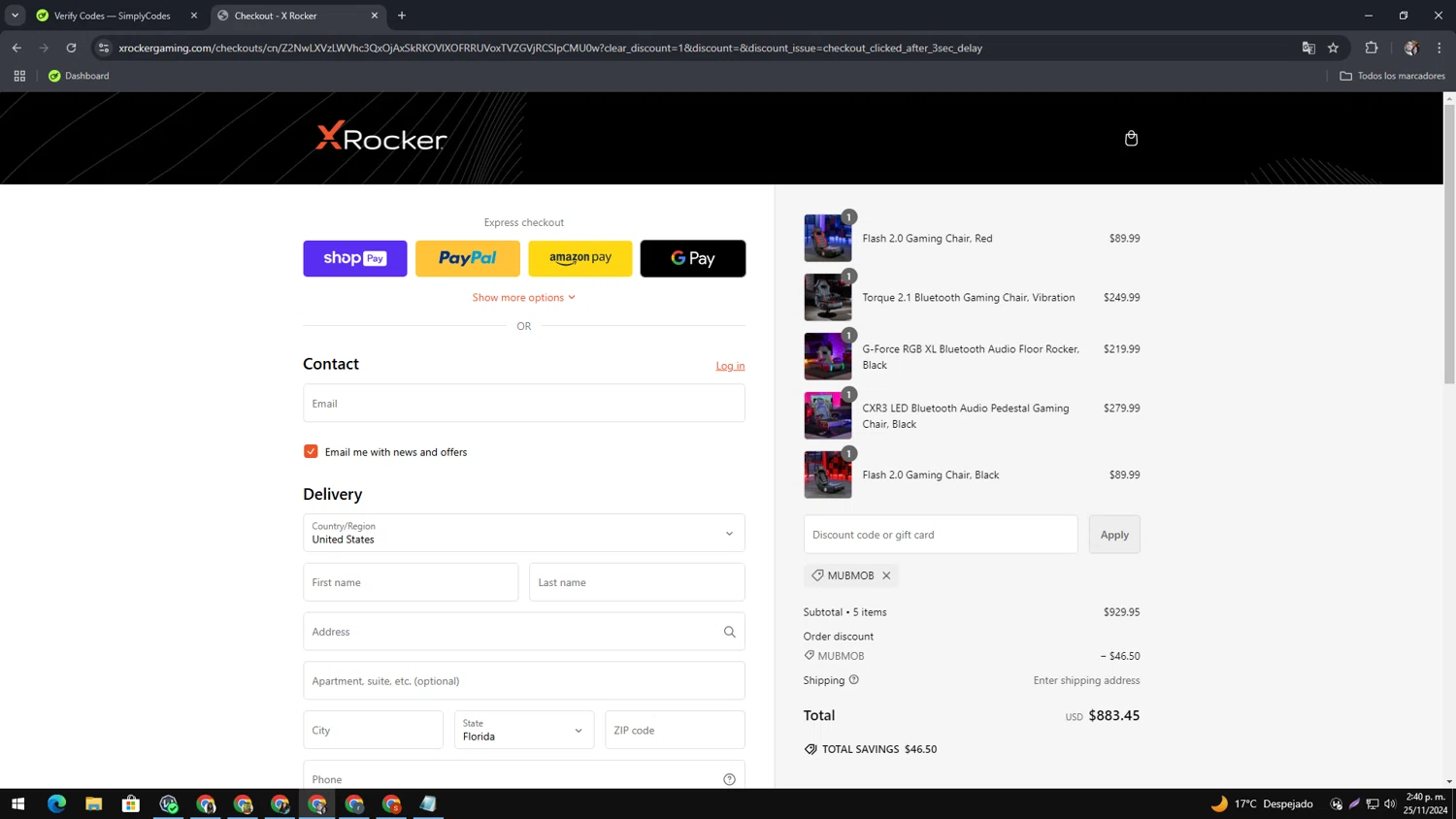Go back to previous page
Image resolution: width=1456 pixels, height=819 pixels.
(x=17, y=48)
